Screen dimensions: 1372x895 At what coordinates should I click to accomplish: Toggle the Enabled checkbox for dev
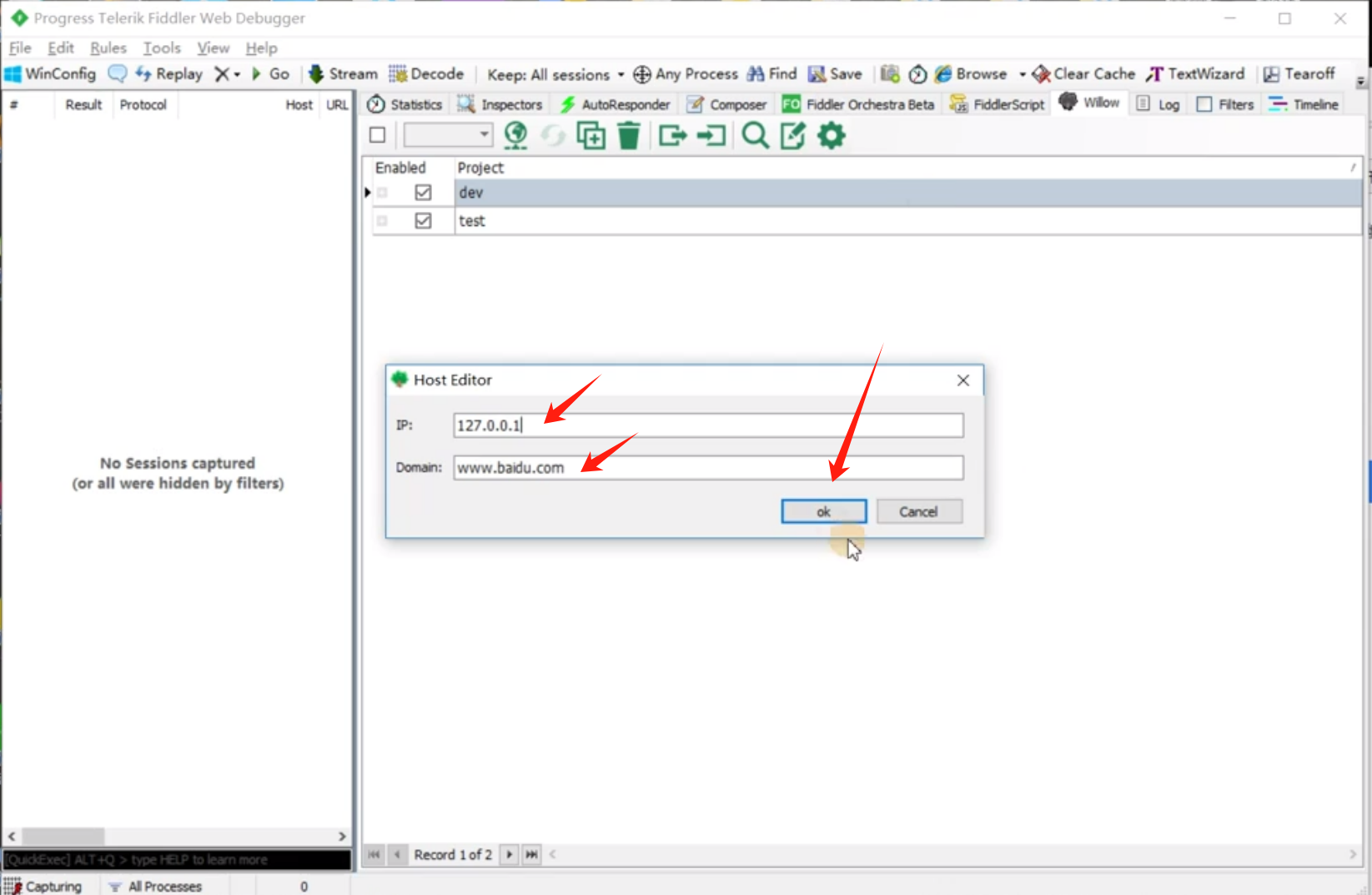tap(423, 193)
